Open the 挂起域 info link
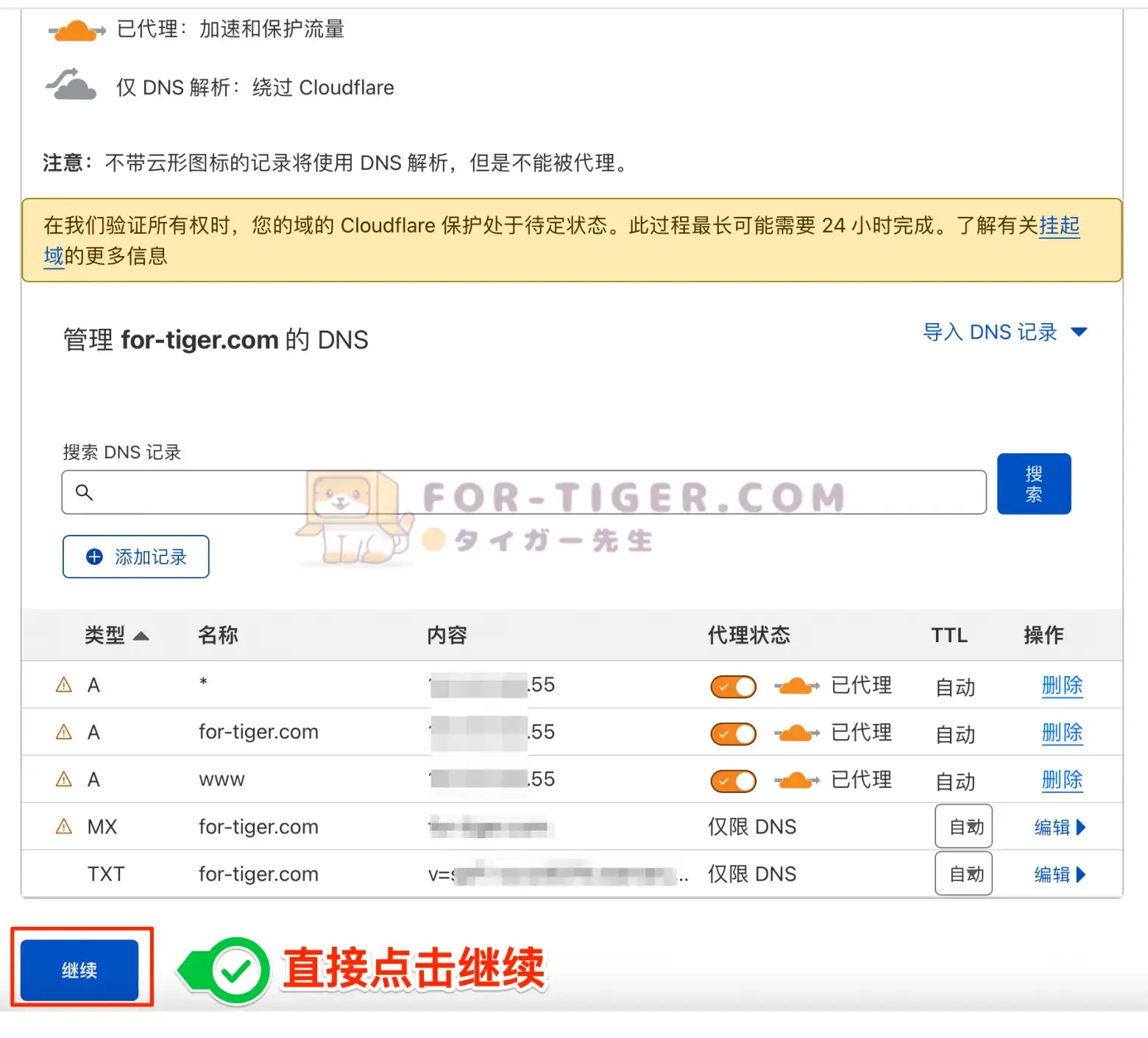The width and height of the screenshot is (1148, 1038). [x=1059, y=225]
